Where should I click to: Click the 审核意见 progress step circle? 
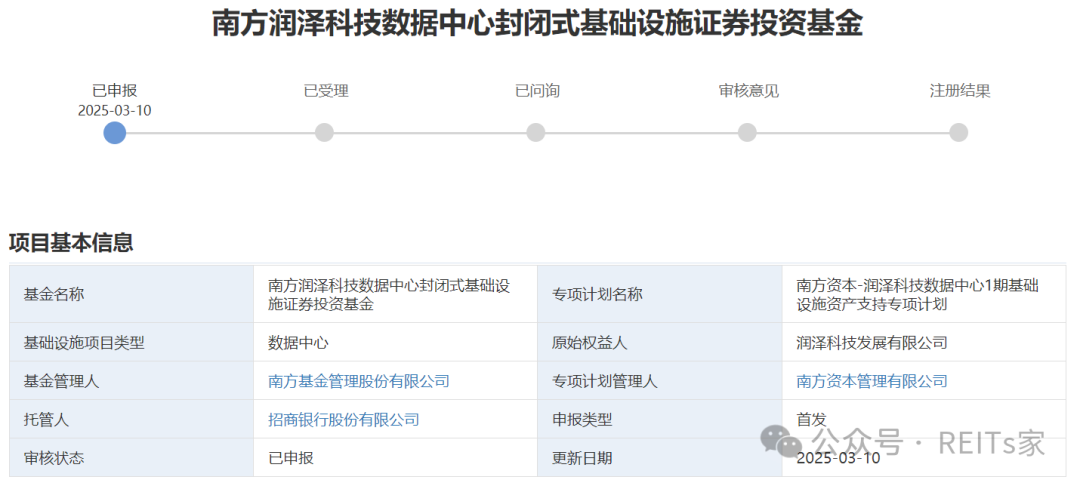click(x=747, y=133)
